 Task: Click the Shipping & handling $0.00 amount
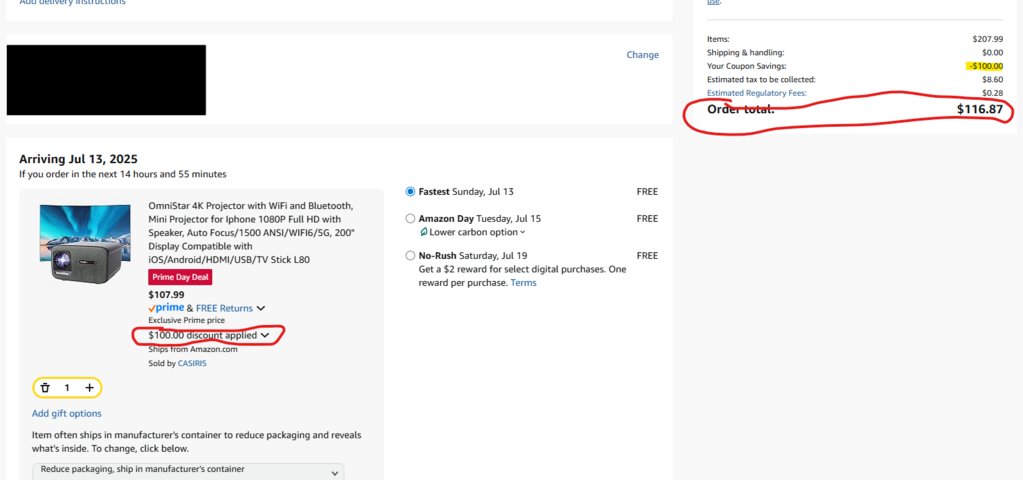993,53
